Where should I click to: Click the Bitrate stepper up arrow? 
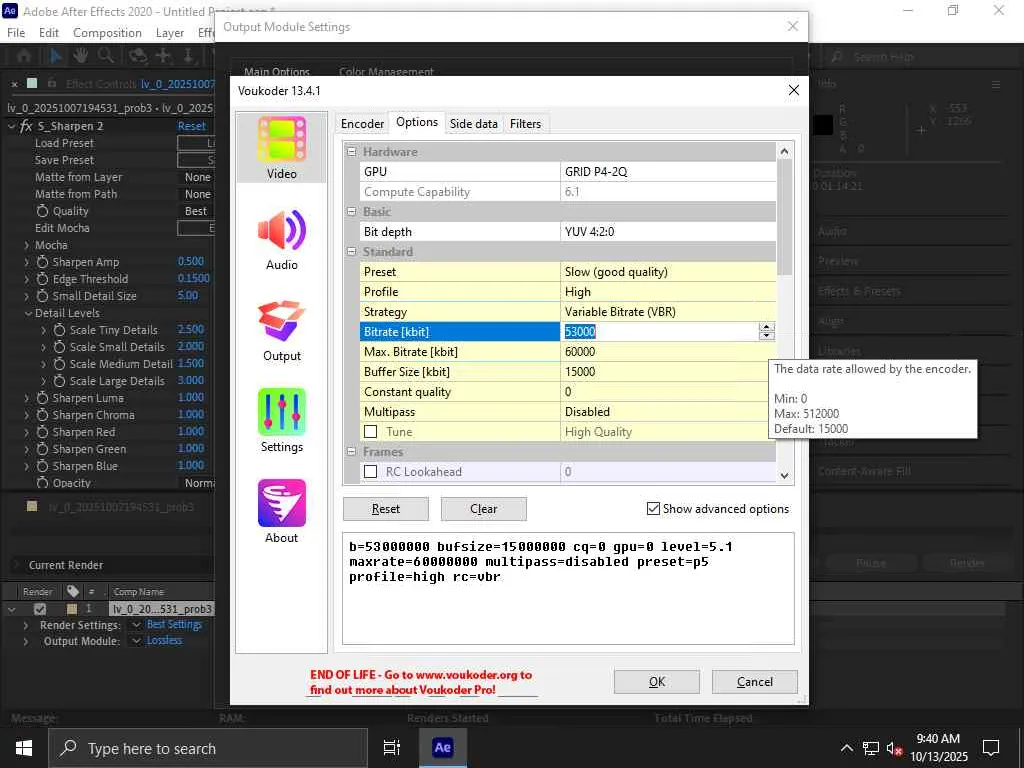coord(767,327)
